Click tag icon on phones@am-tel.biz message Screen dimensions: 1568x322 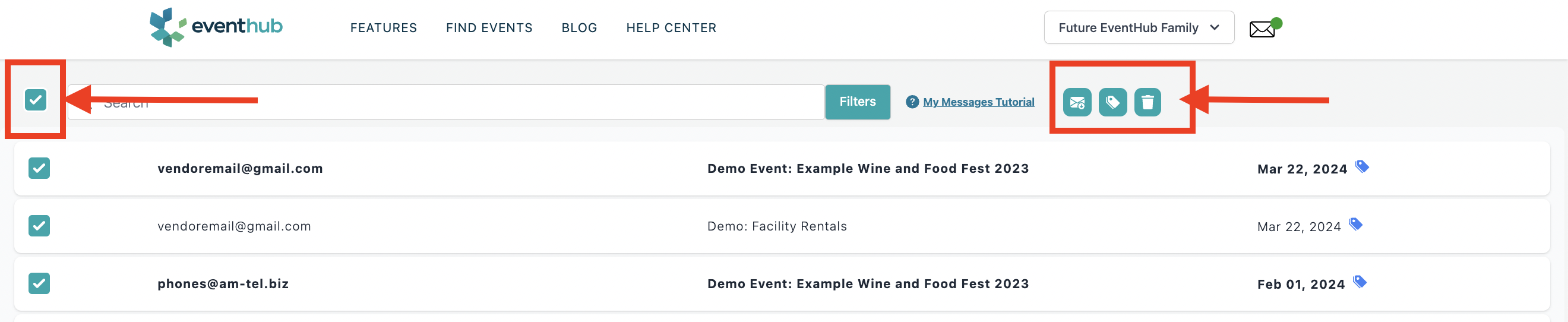[1360, 281]
